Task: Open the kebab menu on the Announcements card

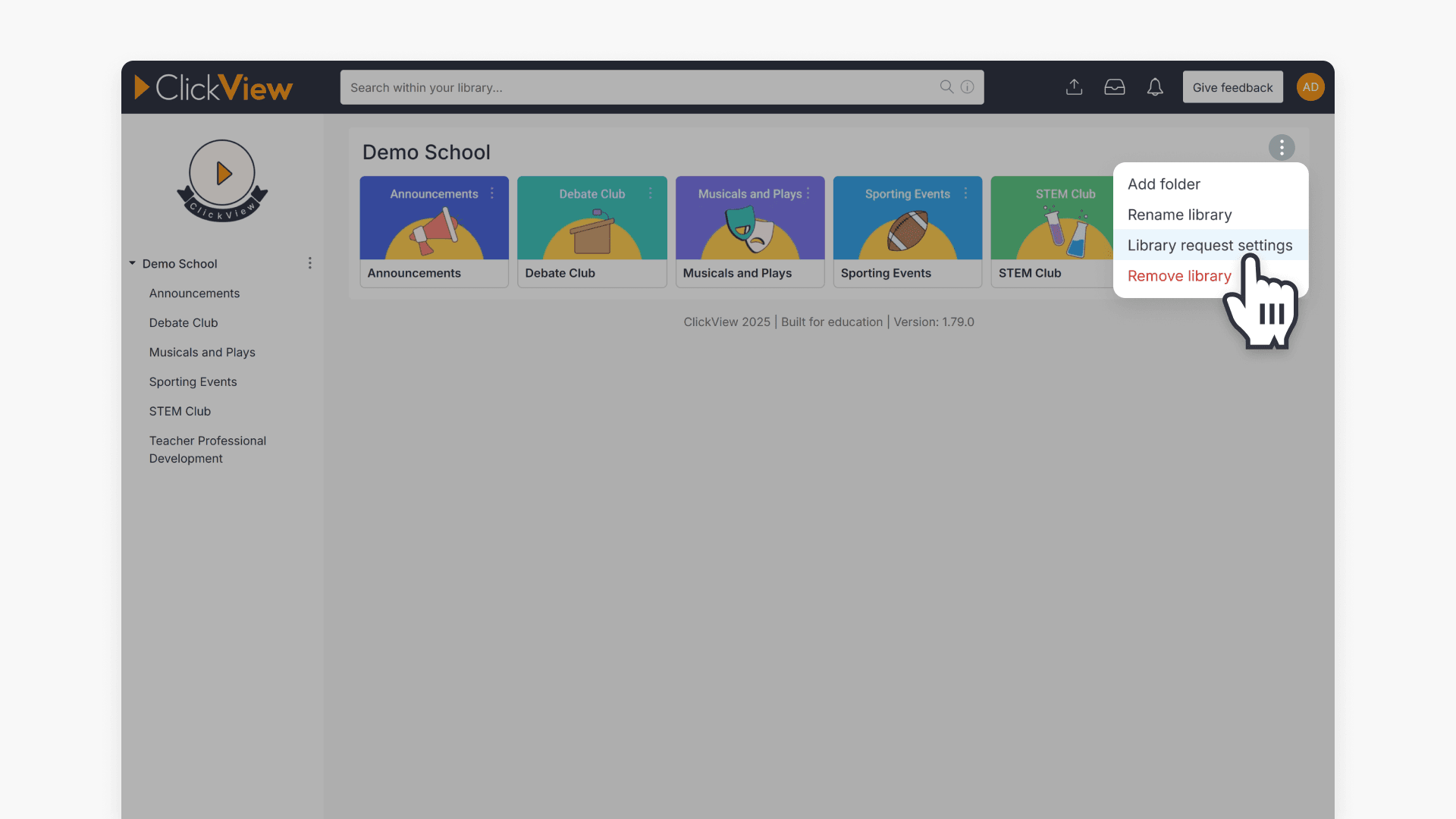Action: pos(491,193)
